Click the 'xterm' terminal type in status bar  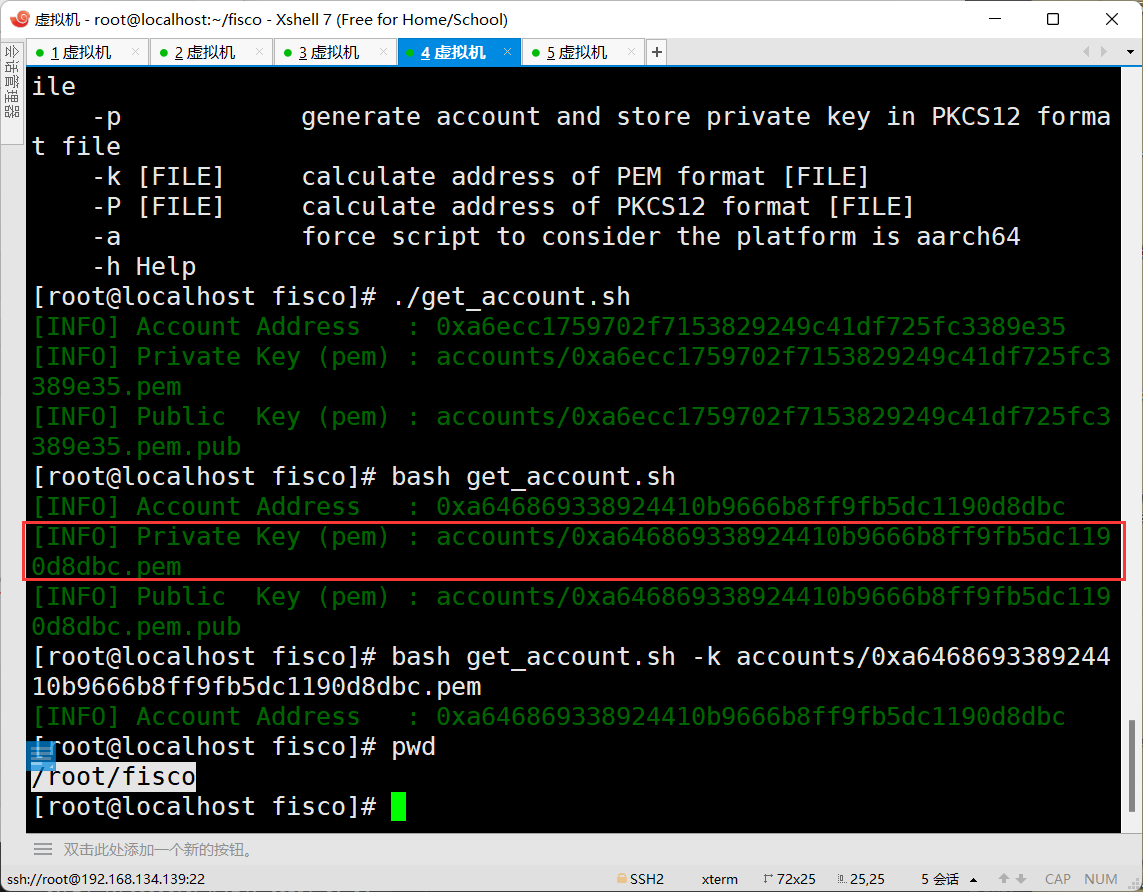pyautogui.click(x=719, y=880)
